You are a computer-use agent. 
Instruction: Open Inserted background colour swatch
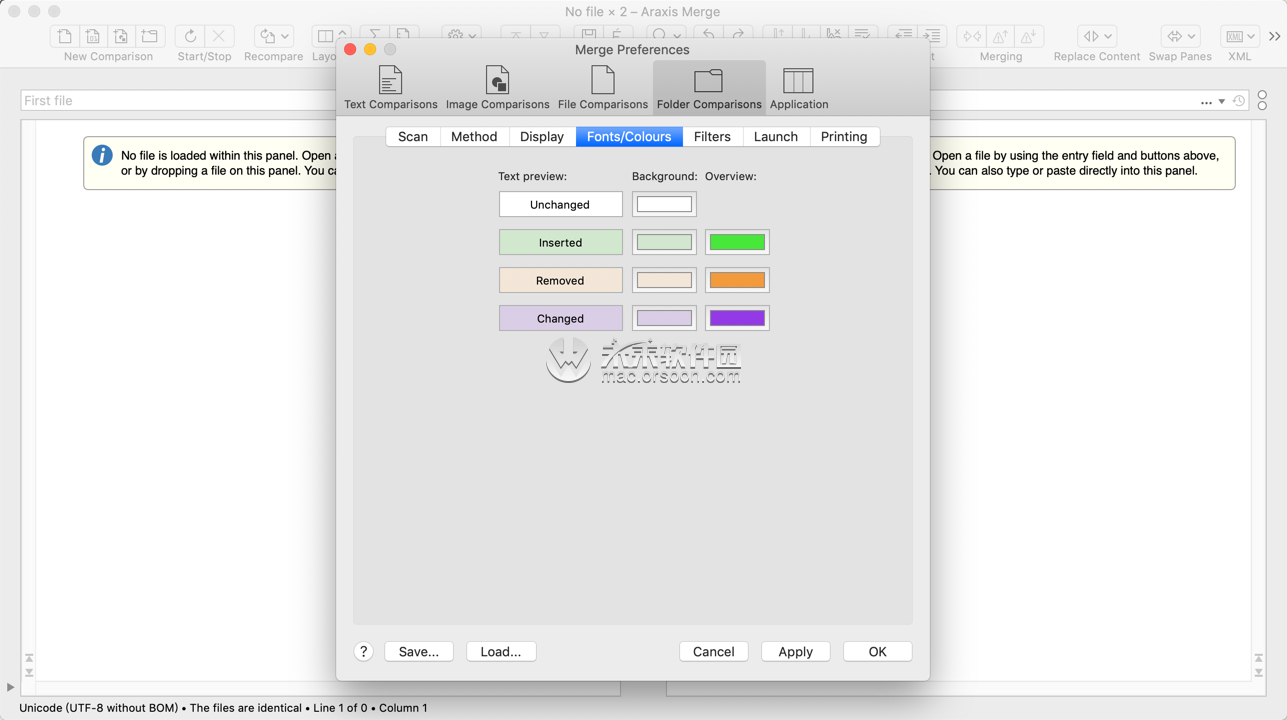[664, 242]
